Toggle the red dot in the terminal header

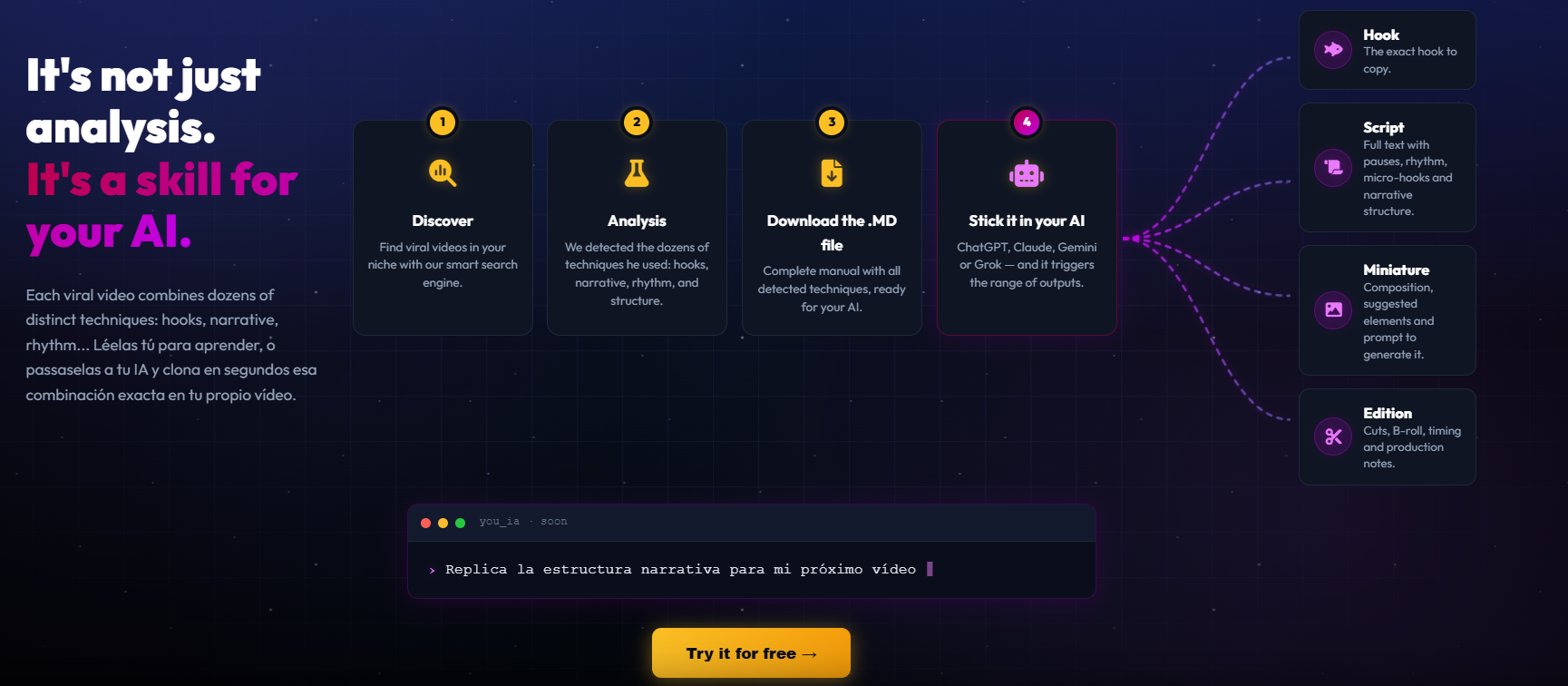tap(425, 522)
